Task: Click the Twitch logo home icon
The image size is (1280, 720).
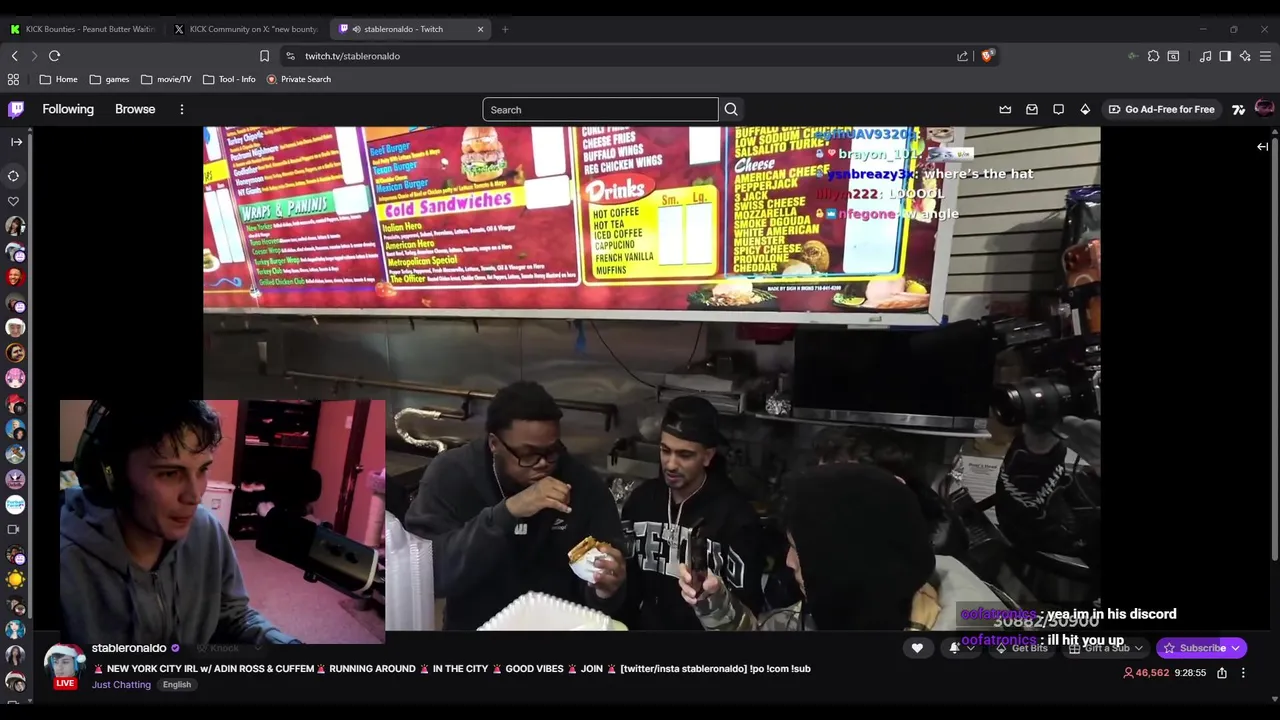Action: tap(15, 109)
